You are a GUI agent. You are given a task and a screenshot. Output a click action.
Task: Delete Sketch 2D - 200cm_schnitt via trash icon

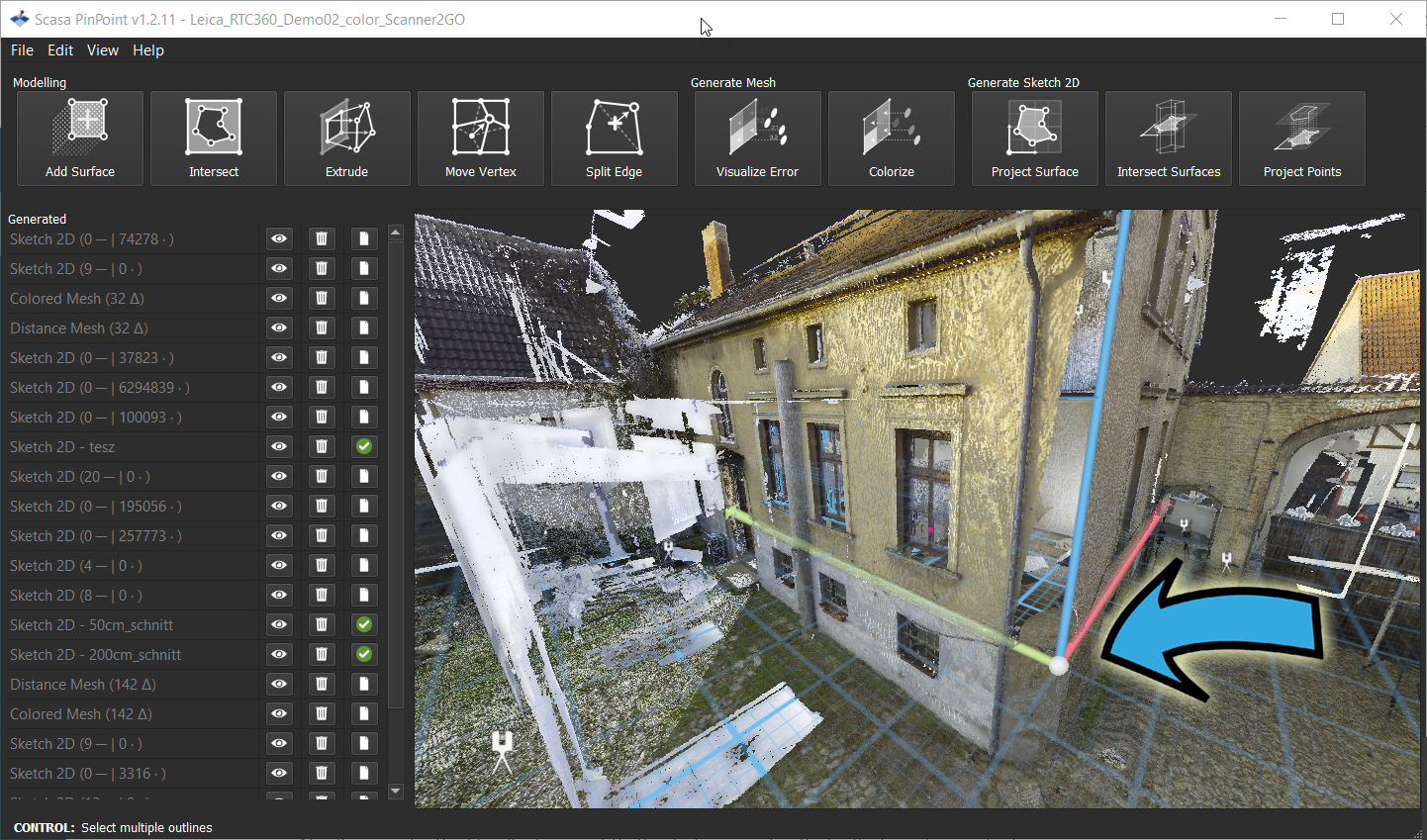[x=322, y=654]
